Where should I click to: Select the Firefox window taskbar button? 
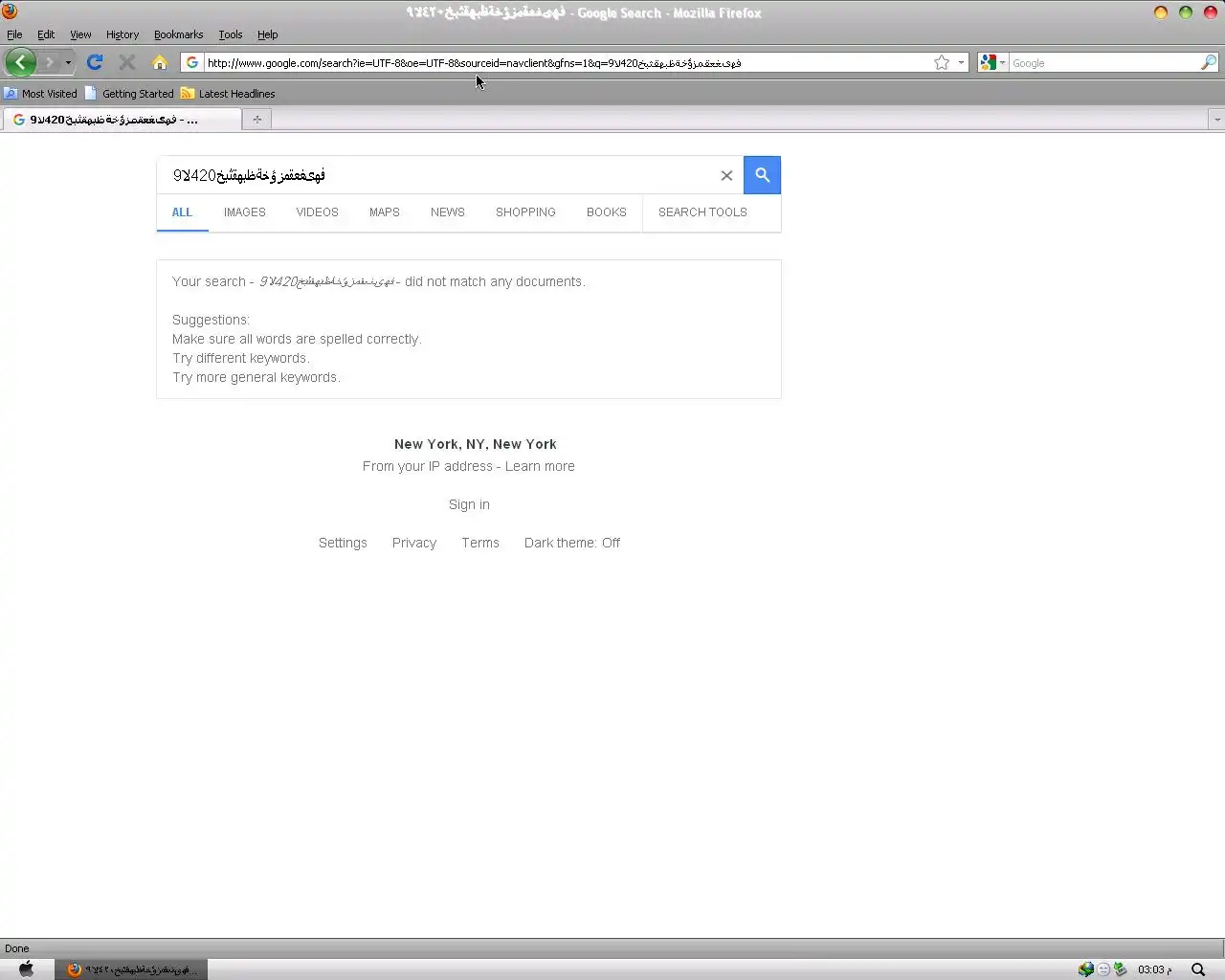click(130, 969)
